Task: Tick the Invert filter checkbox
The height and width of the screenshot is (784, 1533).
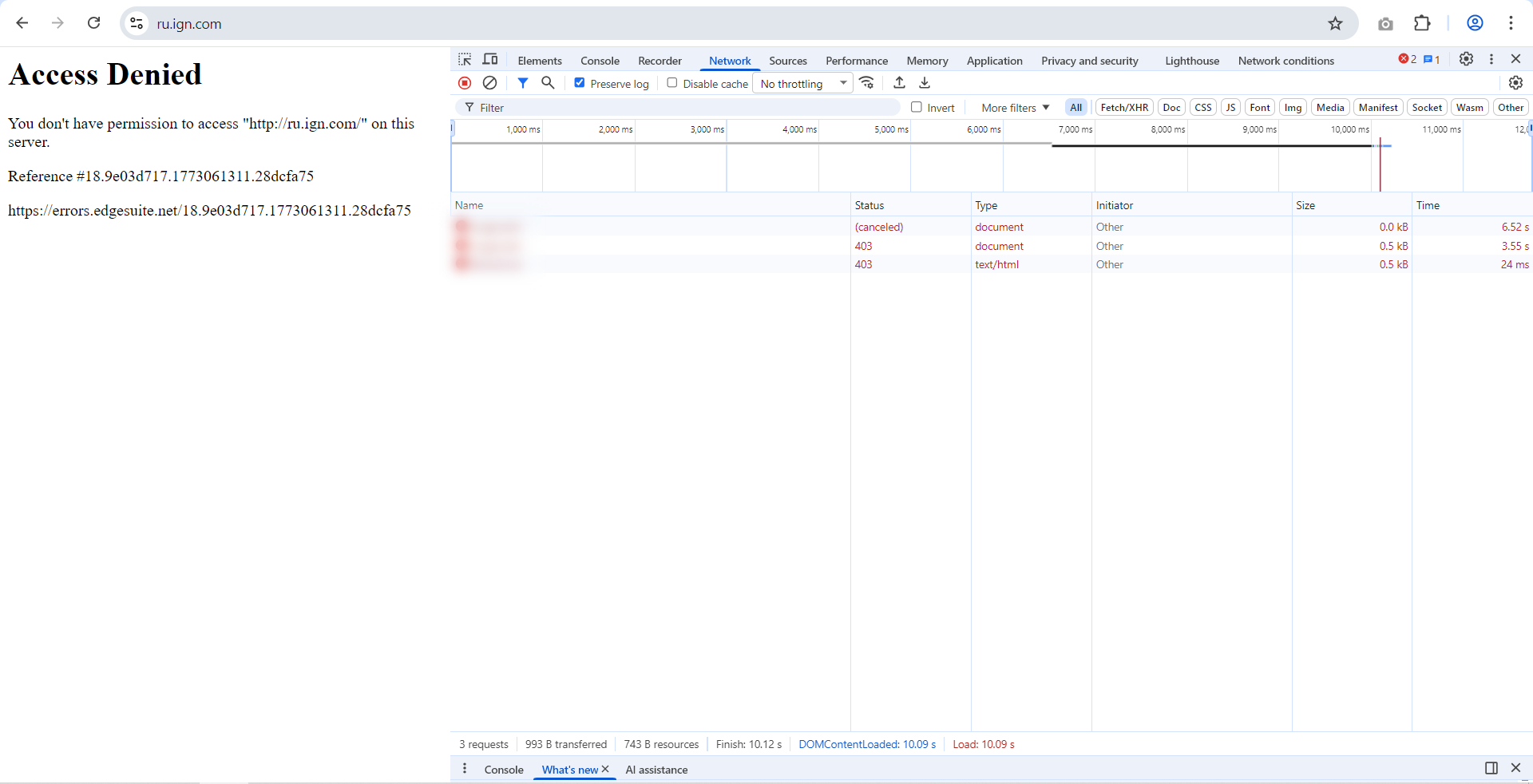Action: (917, 107)
